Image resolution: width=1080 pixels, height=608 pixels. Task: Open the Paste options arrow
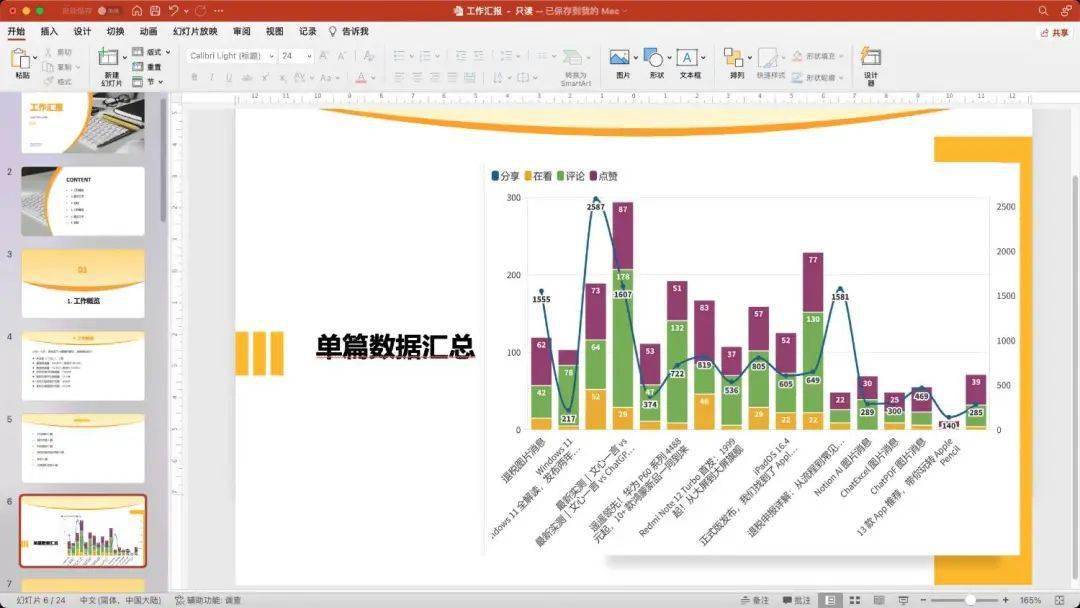pyautogui.click(x=34, y=58)
